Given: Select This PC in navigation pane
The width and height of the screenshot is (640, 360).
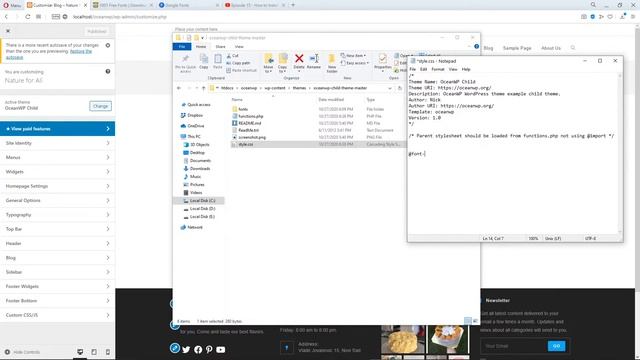Looking at the screenshot, I should [194, 137].
